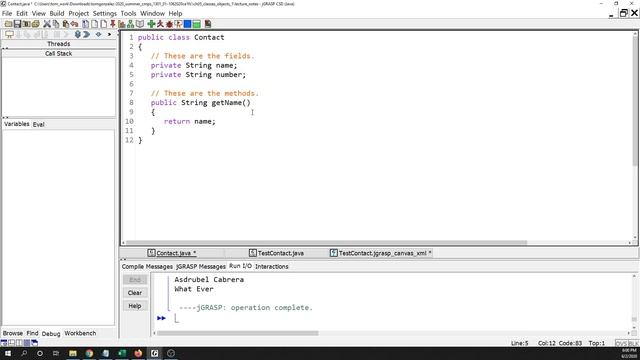The width and height of the screenshot is (640, 360).
Task: Click the small blue diamond debug icon
Action: point(98,35)
